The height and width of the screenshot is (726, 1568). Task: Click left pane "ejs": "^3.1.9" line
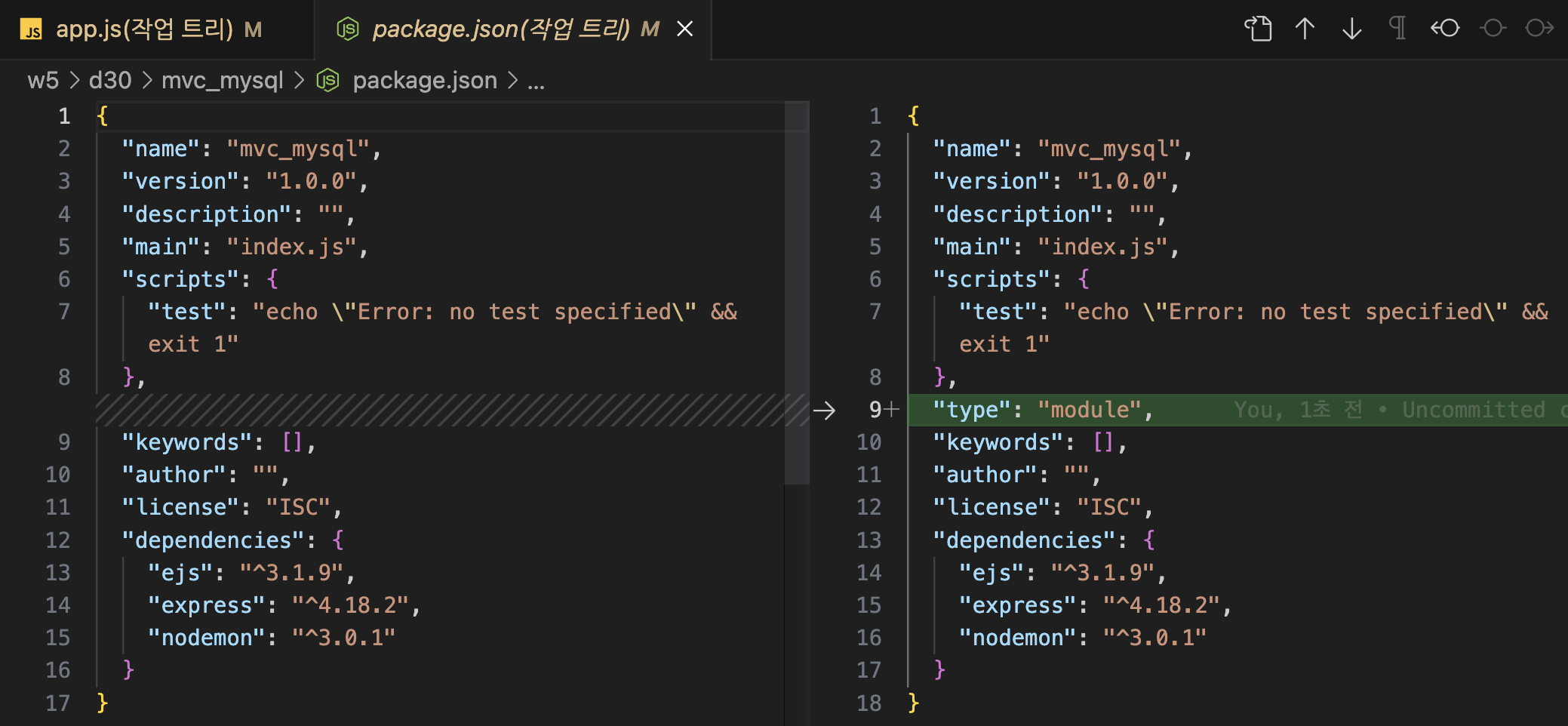251,574
